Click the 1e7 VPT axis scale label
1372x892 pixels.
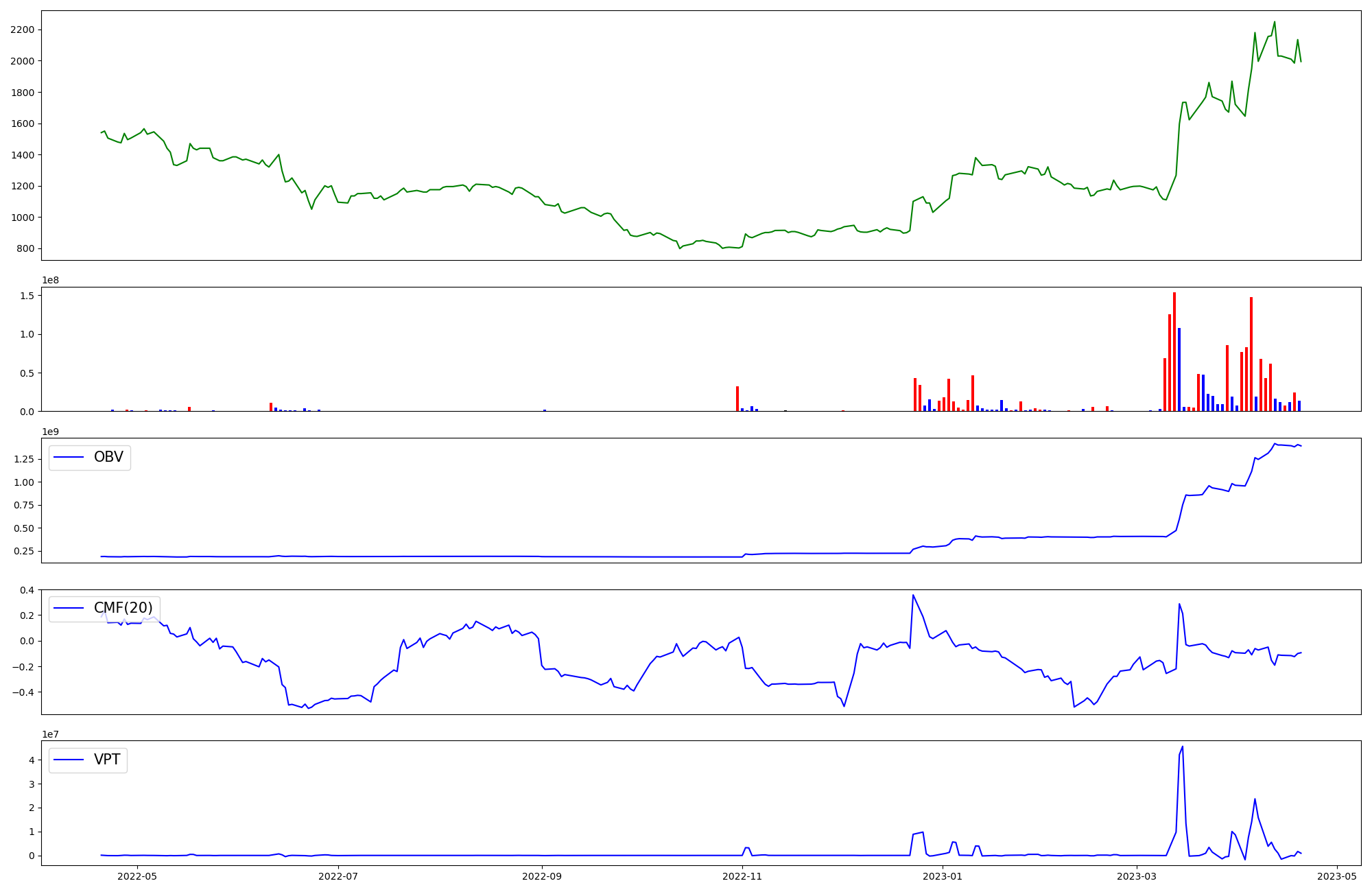(51, 734)
